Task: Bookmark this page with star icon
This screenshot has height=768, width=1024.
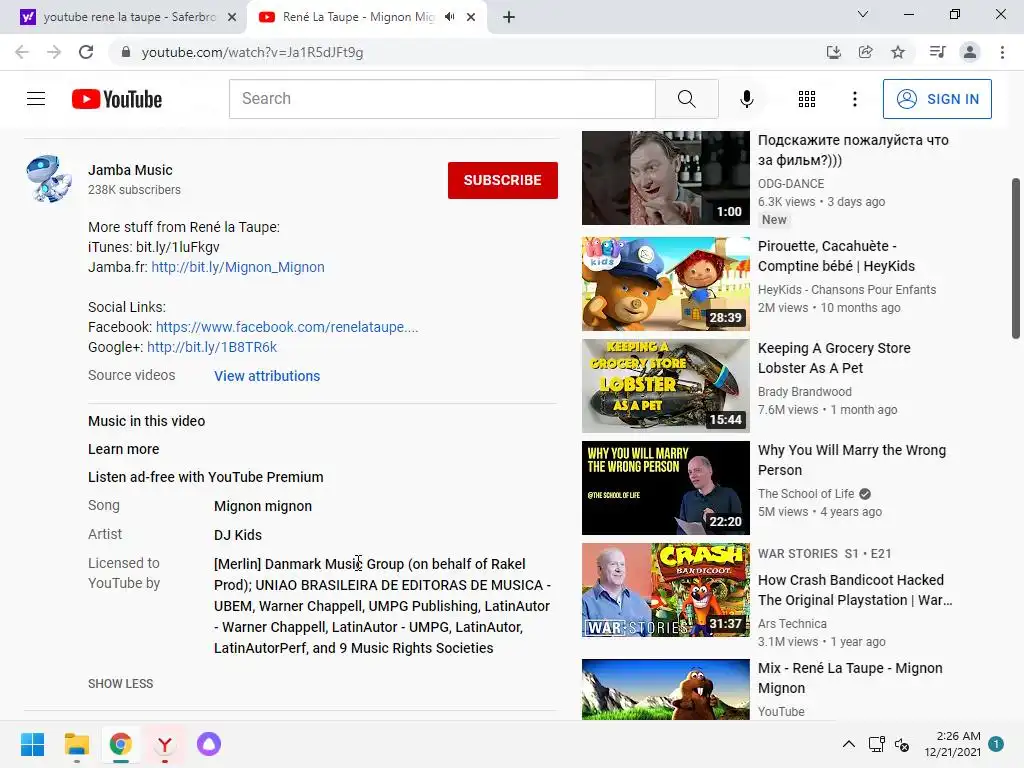Action: pos(898,52)
